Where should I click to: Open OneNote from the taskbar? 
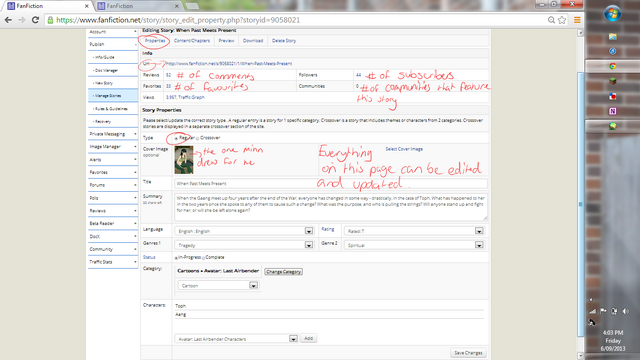pyautogui.click(x=613, y=111)
